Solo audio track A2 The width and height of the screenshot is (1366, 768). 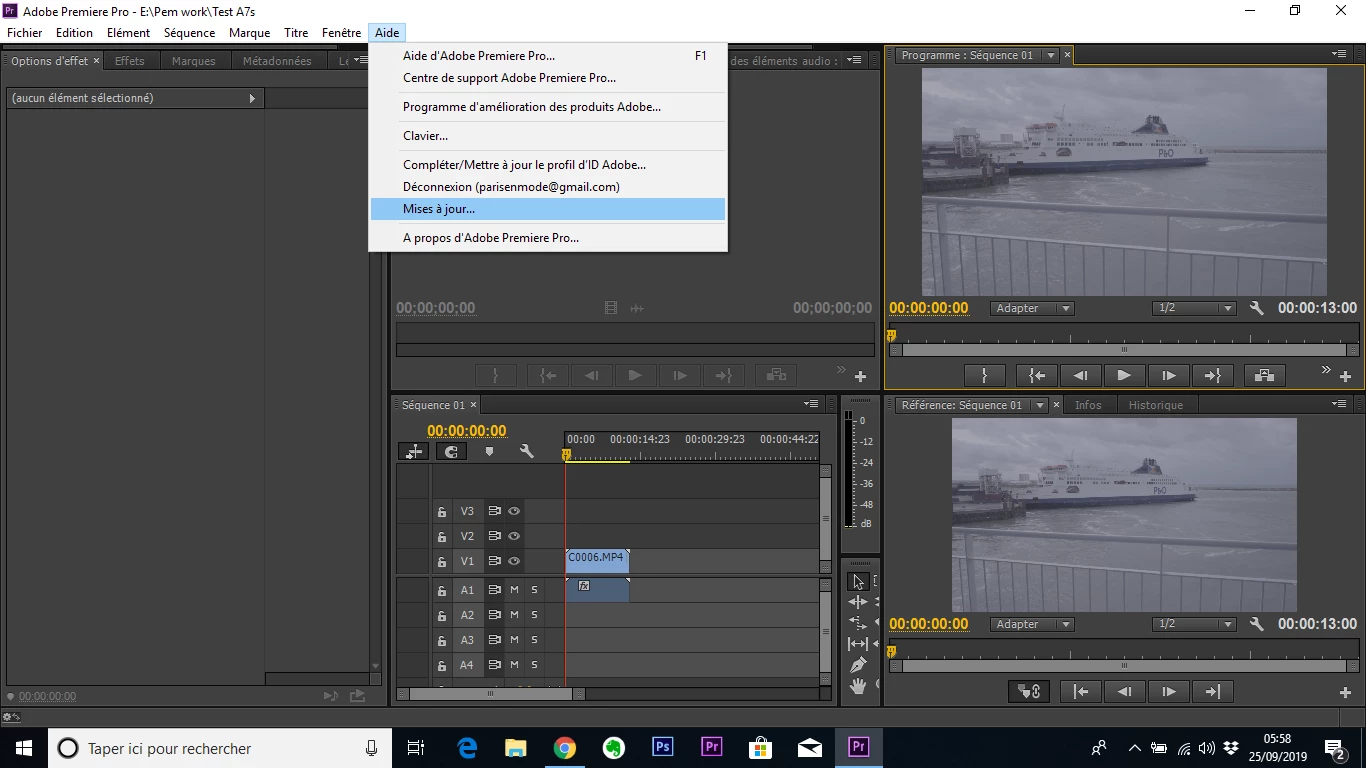535,615
